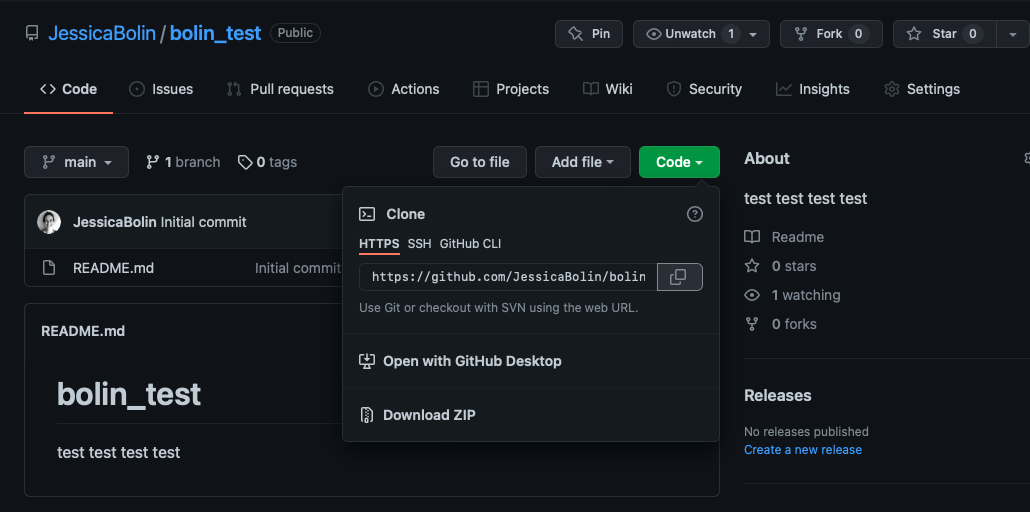
Task: Open the main branch dropdown
Action: tap(77, 162)
